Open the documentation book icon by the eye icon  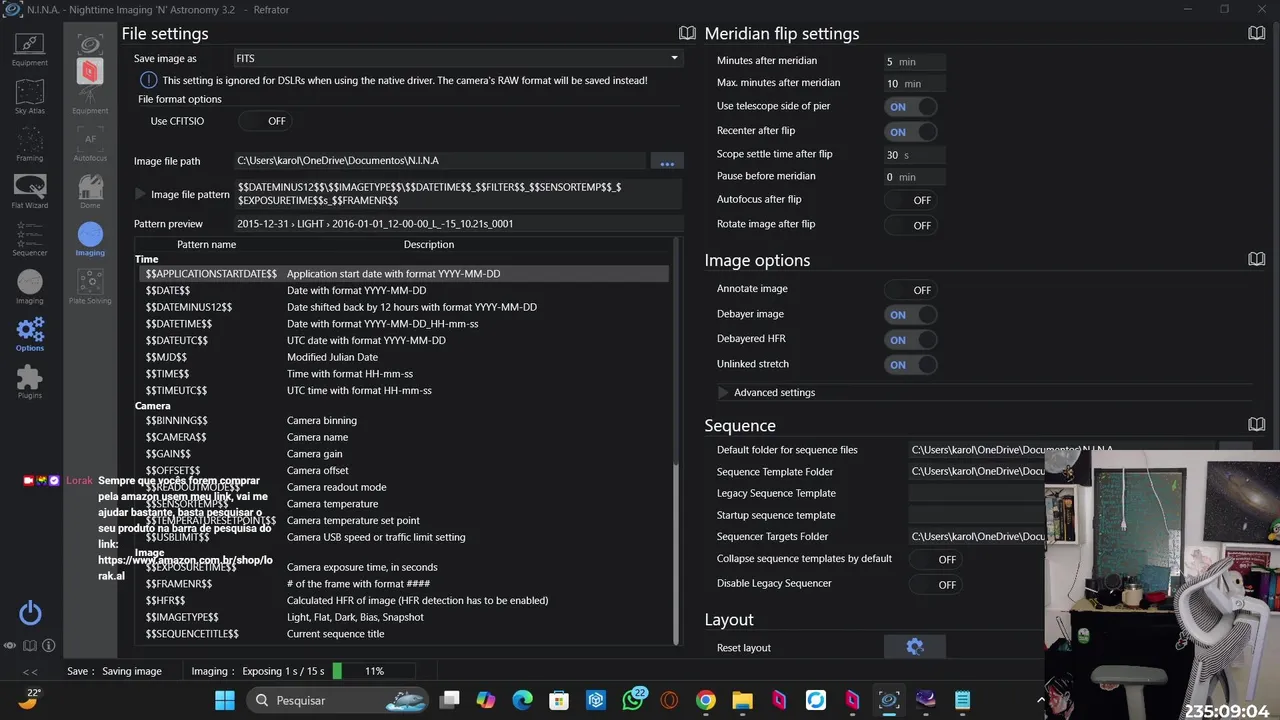coord(30,646)
